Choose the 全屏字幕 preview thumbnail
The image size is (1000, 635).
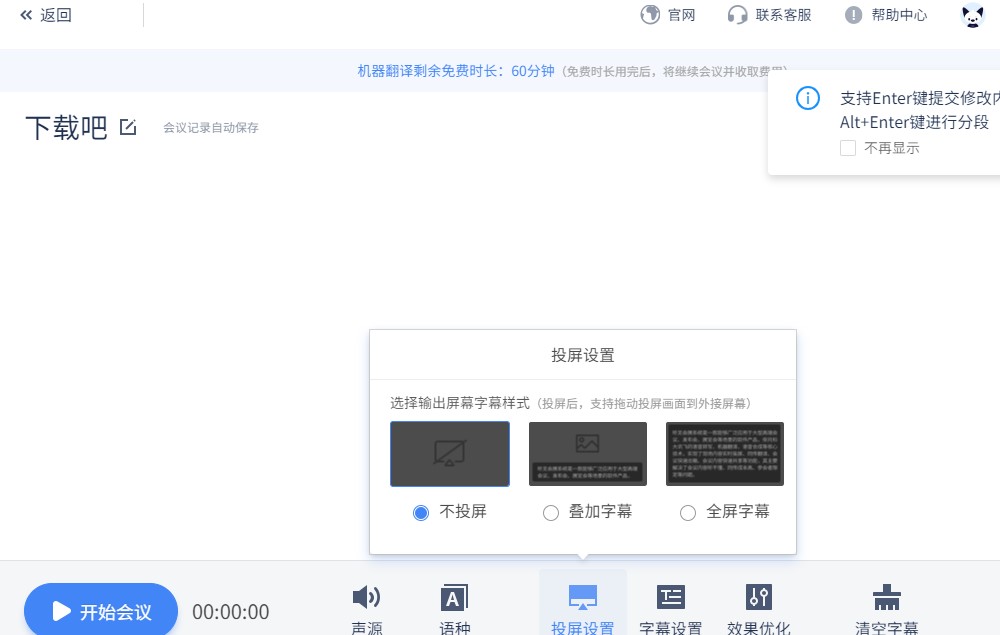tap(725, 454)
